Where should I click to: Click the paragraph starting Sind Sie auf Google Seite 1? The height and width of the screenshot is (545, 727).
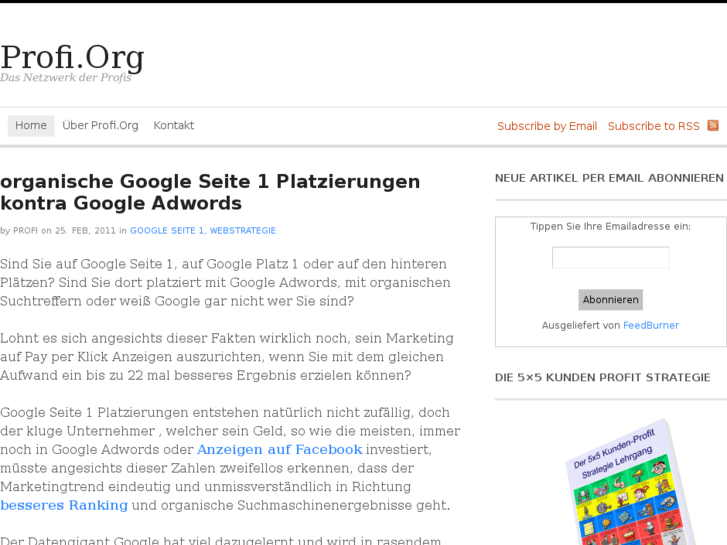(x=225, y=282)
